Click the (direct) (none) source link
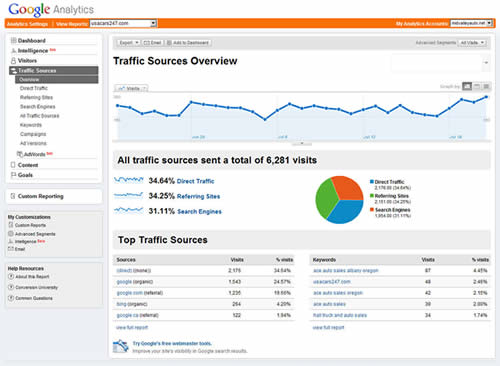This screenshot has height=366, width=500. (x=124, y=270)
